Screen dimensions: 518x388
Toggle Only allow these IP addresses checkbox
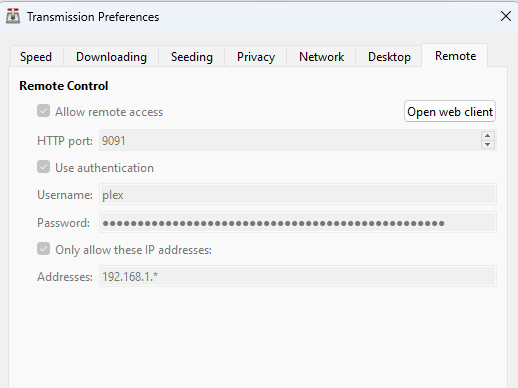44,249
